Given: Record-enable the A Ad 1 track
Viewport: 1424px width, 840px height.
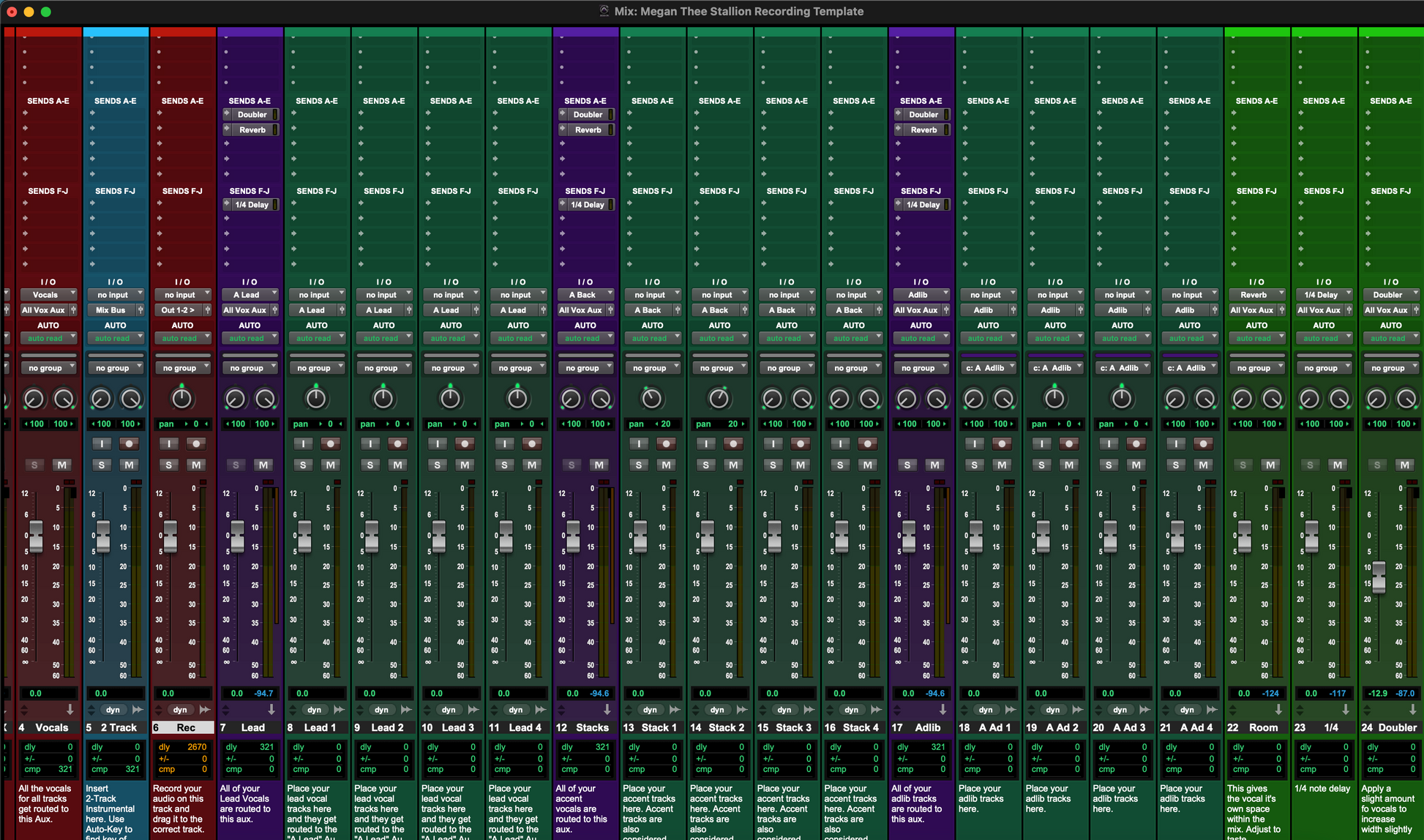Looking at the screenshot, I should [x=1002, y=443].
